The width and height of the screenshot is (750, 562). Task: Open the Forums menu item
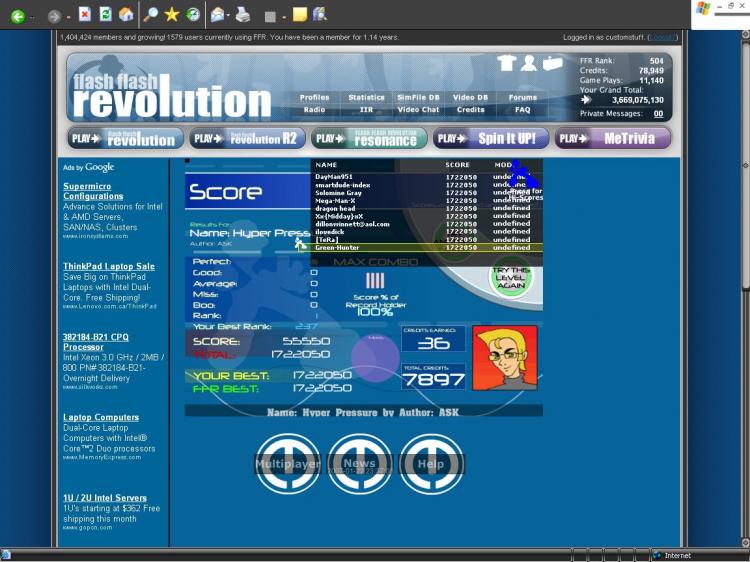(x=522, y=98)
